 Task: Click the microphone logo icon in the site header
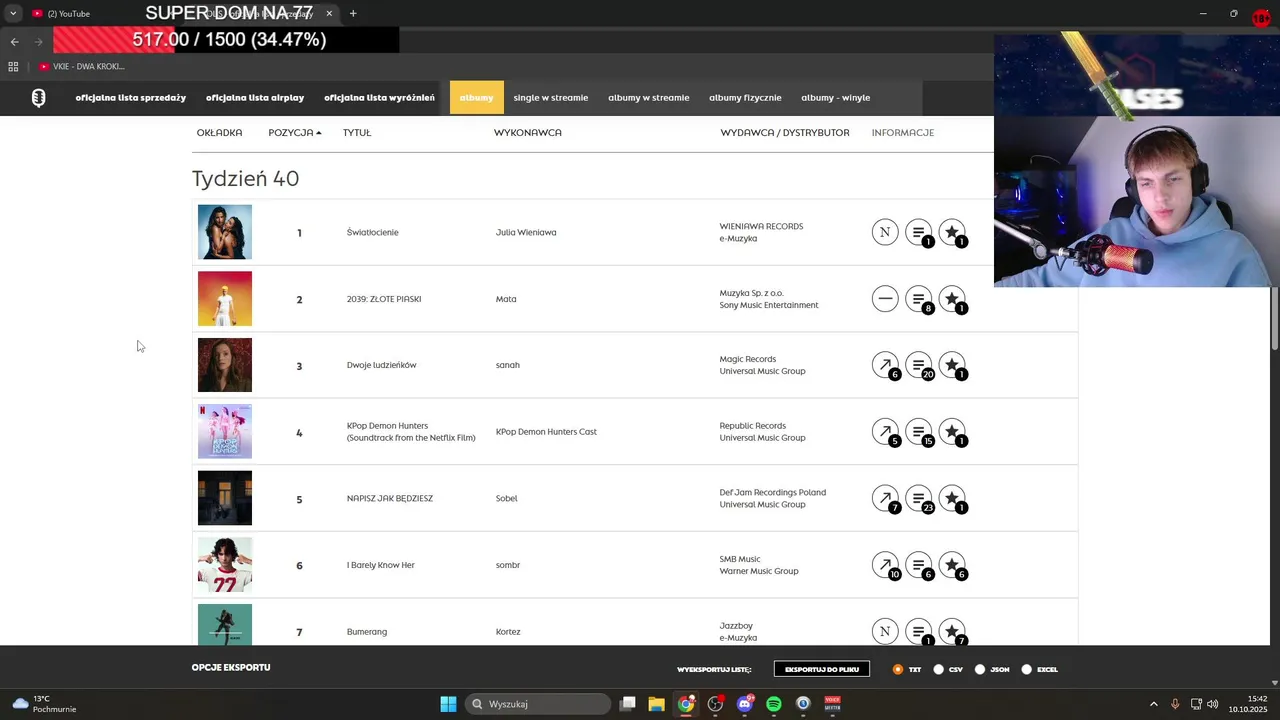[x=38, y=98]
